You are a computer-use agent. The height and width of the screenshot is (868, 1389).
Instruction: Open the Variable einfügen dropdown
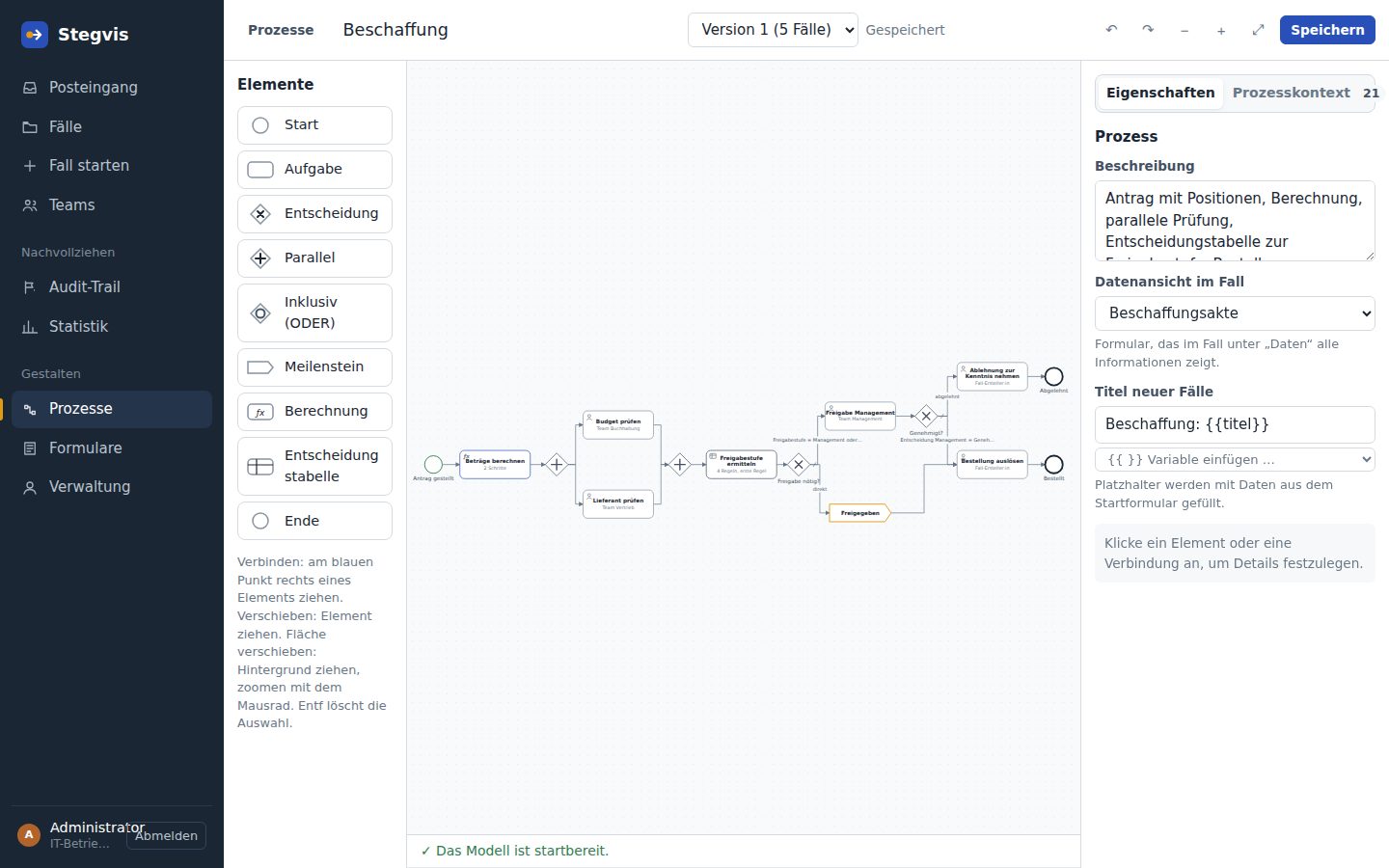[x=1235, y=460]
